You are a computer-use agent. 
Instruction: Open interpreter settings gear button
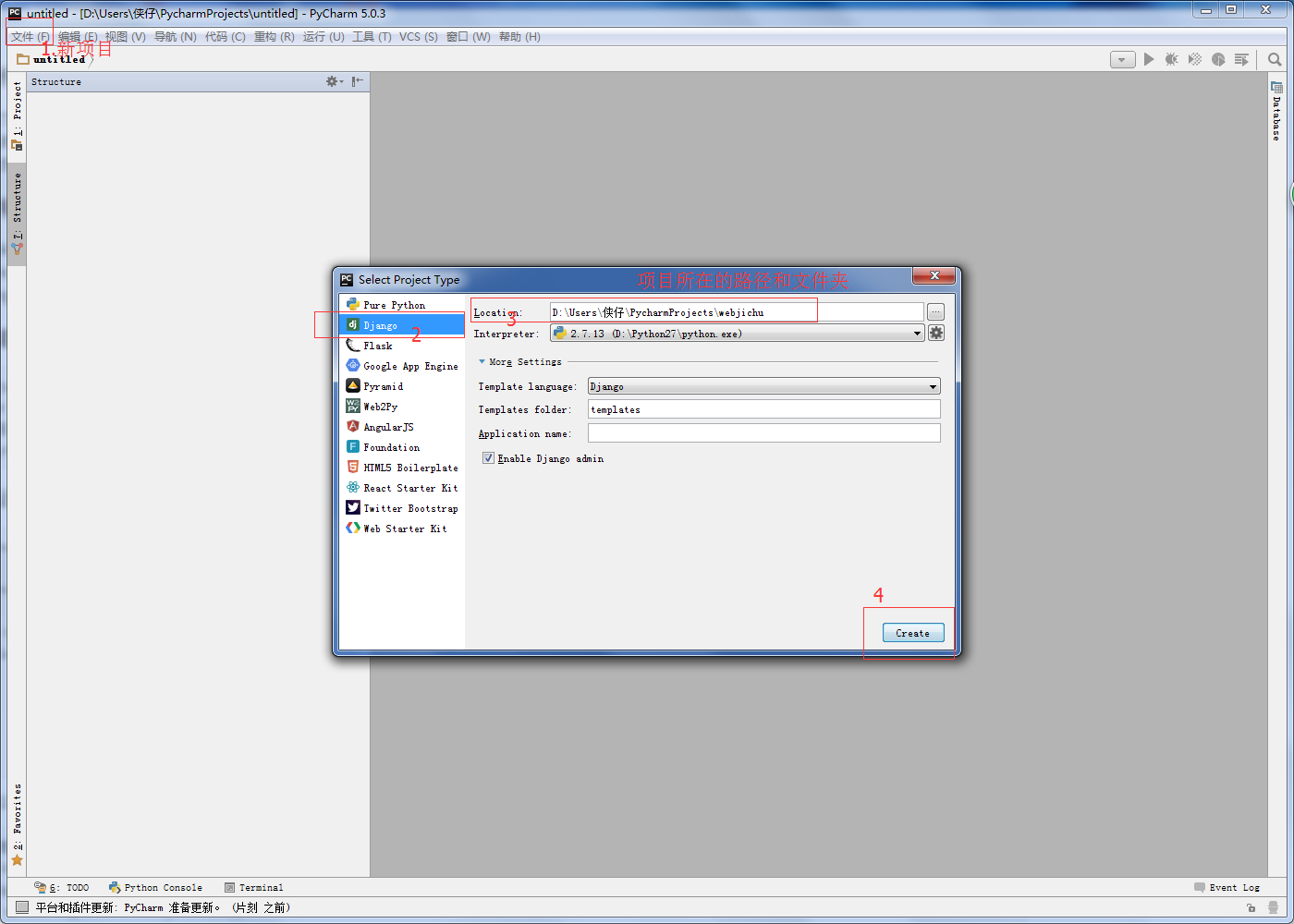coord(936,334)
